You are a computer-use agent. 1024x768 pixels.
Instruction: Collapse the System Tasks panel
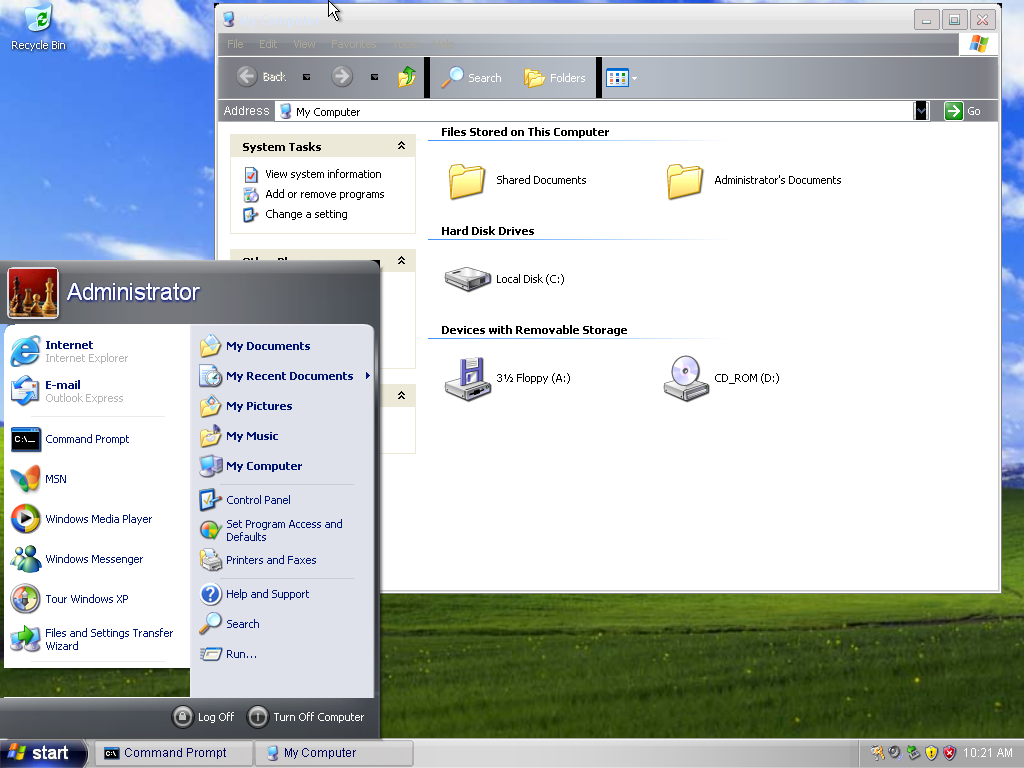tap(402, 146)
